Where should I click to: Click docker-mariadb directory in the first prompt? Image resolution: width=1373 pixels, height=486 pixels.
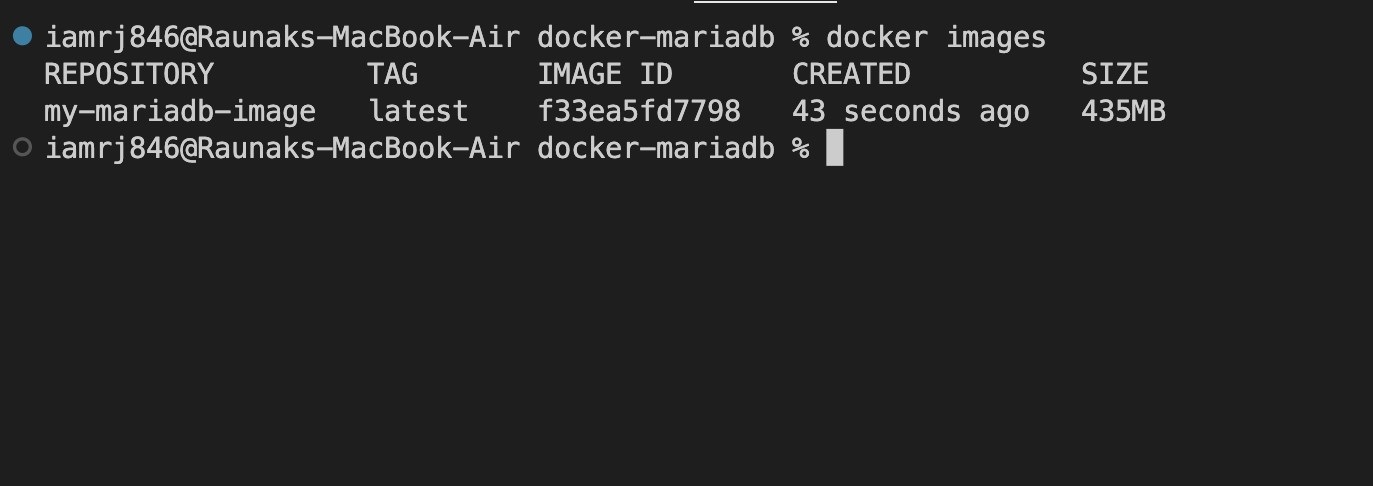pyautogui.click(x=656, y=38)
